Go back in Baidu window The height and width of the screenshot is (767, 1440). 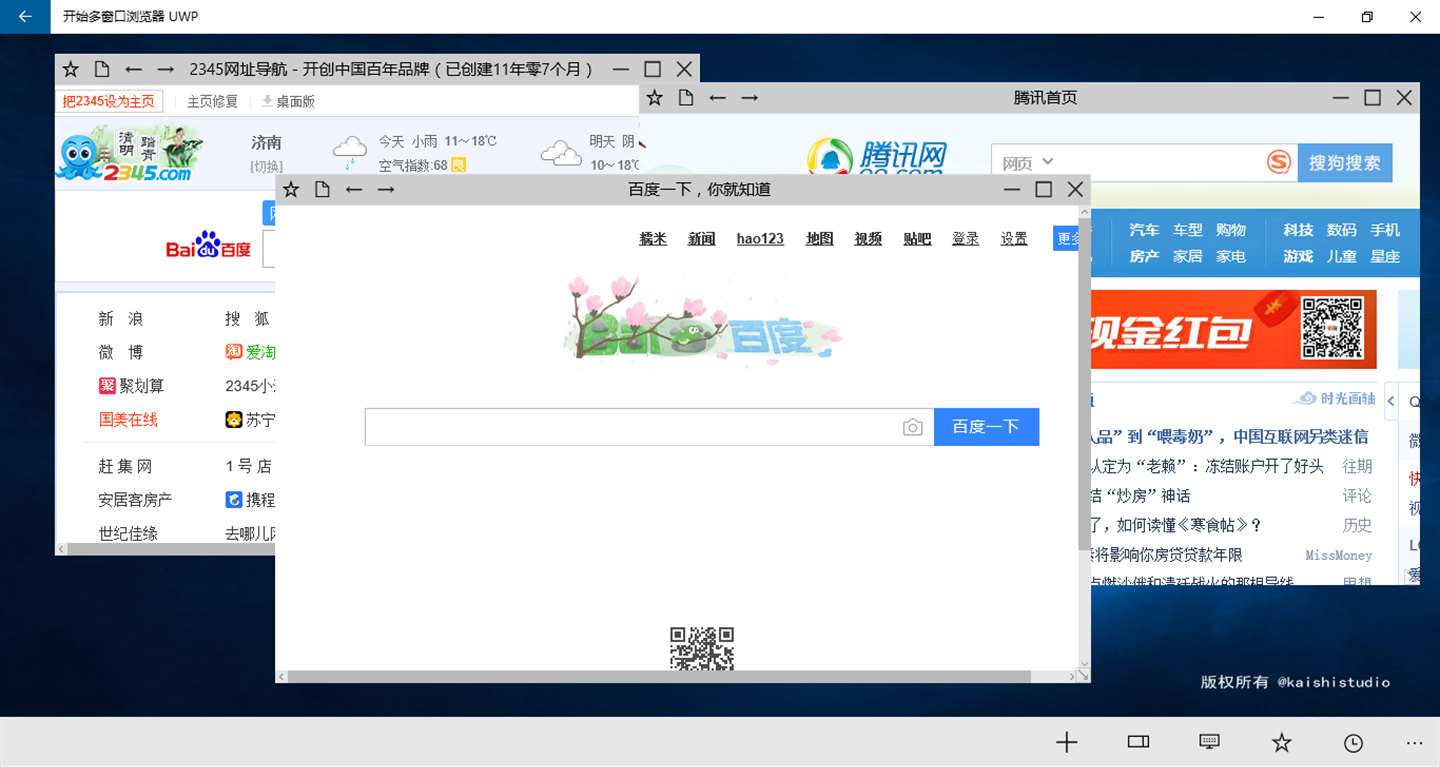click(x=354, y=189)
